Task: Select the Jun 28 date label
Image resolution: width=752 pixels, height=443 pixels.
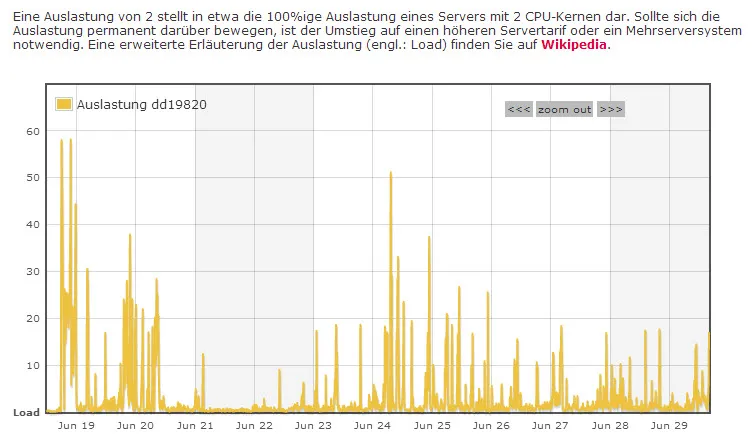Action: click(x=610, y=425)
